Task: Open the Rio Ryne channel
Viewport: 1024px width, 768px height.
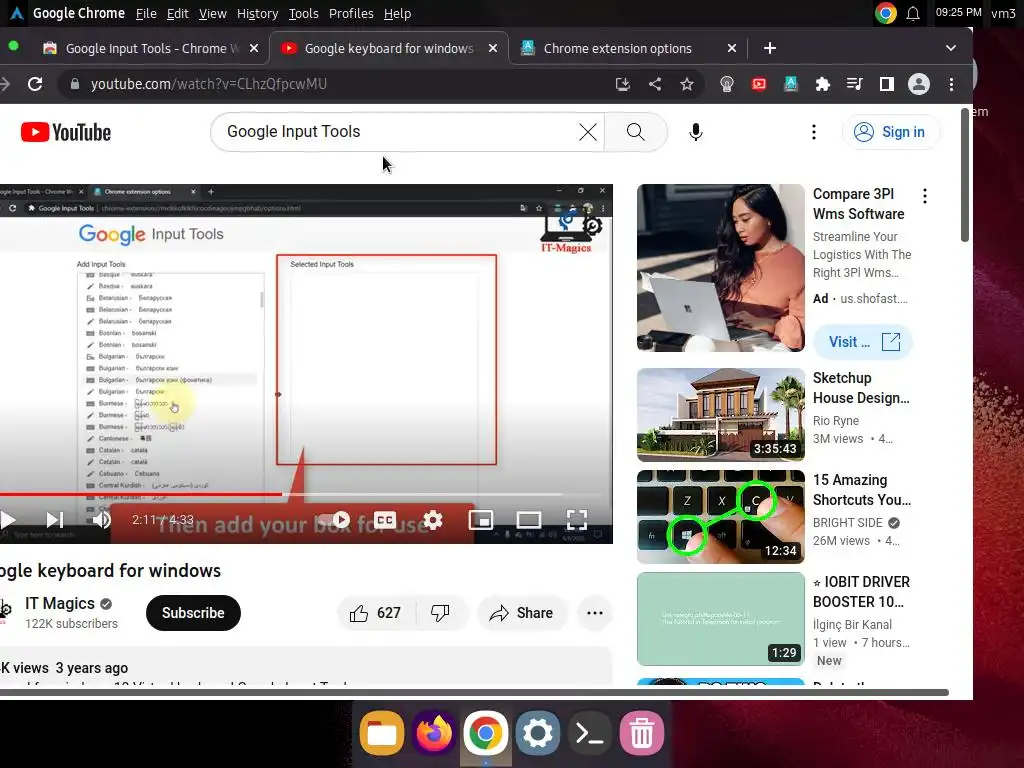Action: (835, 421)
